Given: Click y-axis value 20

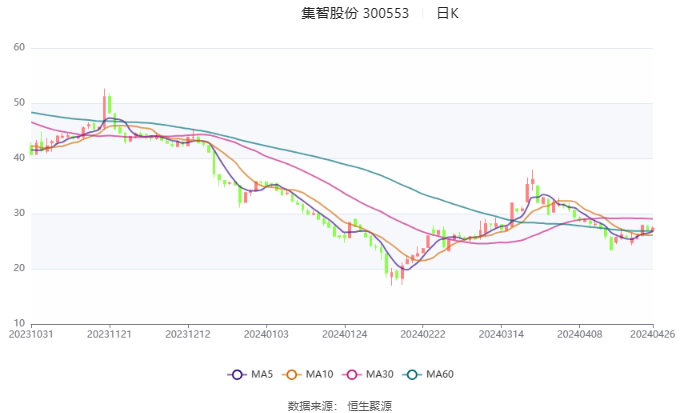Looking at the screenshot, I should (x=19, y=268).
